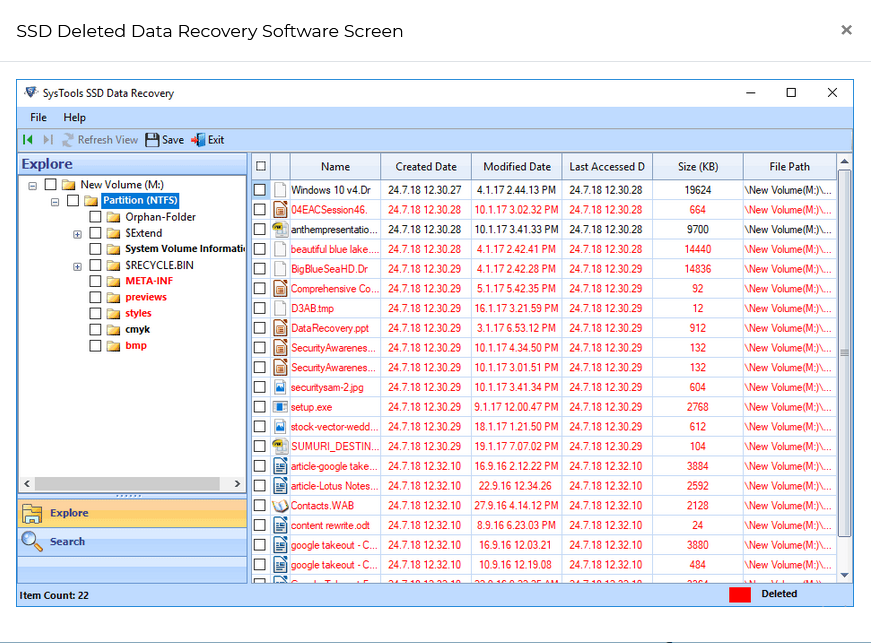
Task: Sort by Created Date column header
Action: coord(426,167)
